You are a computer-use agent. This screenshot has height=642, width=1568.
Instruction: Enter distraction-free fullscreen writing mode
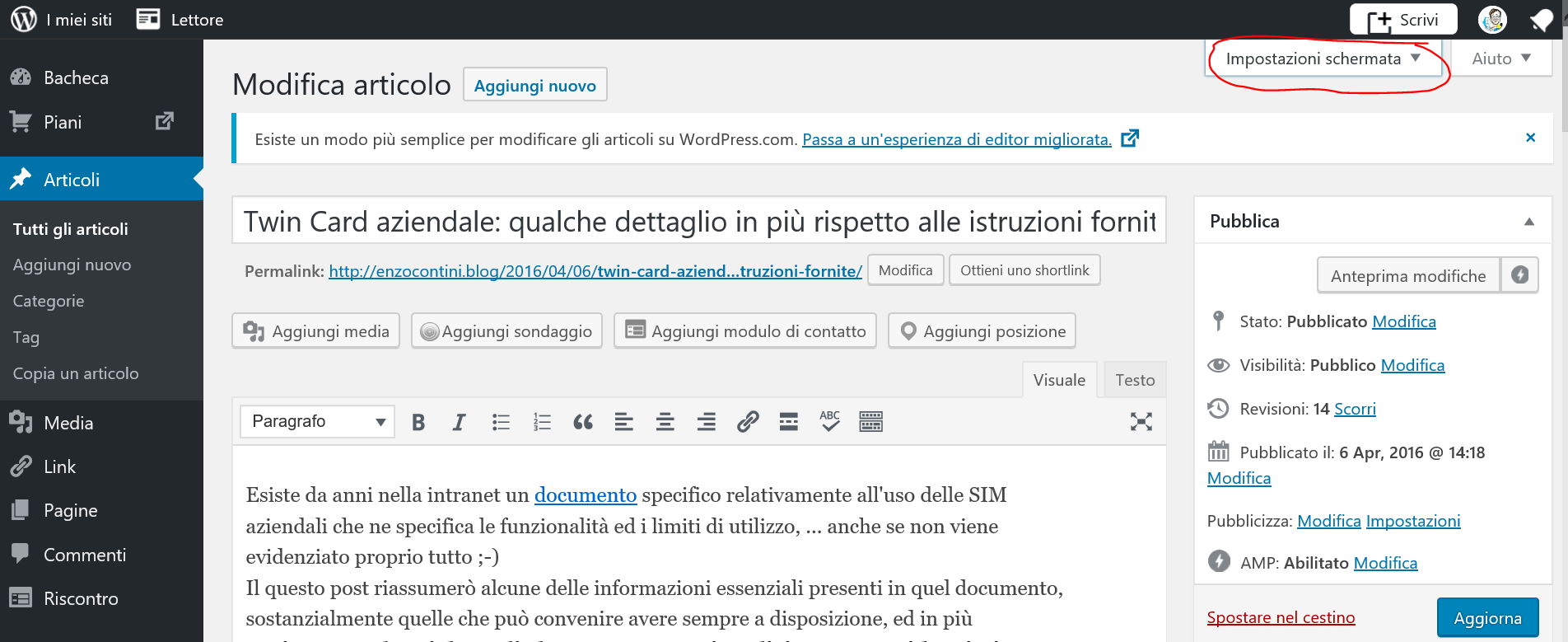tap(1141, 422)
